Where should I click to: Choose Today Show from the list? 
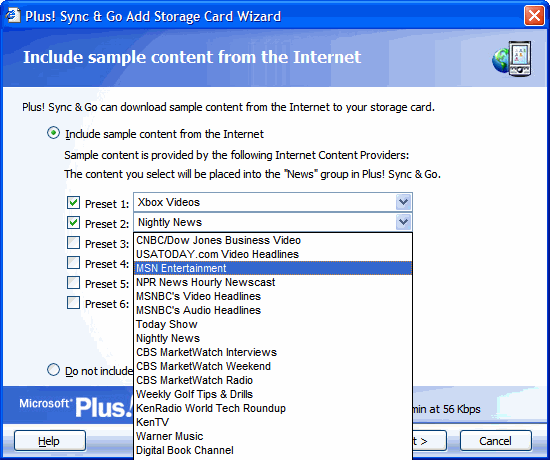(273, 325)
